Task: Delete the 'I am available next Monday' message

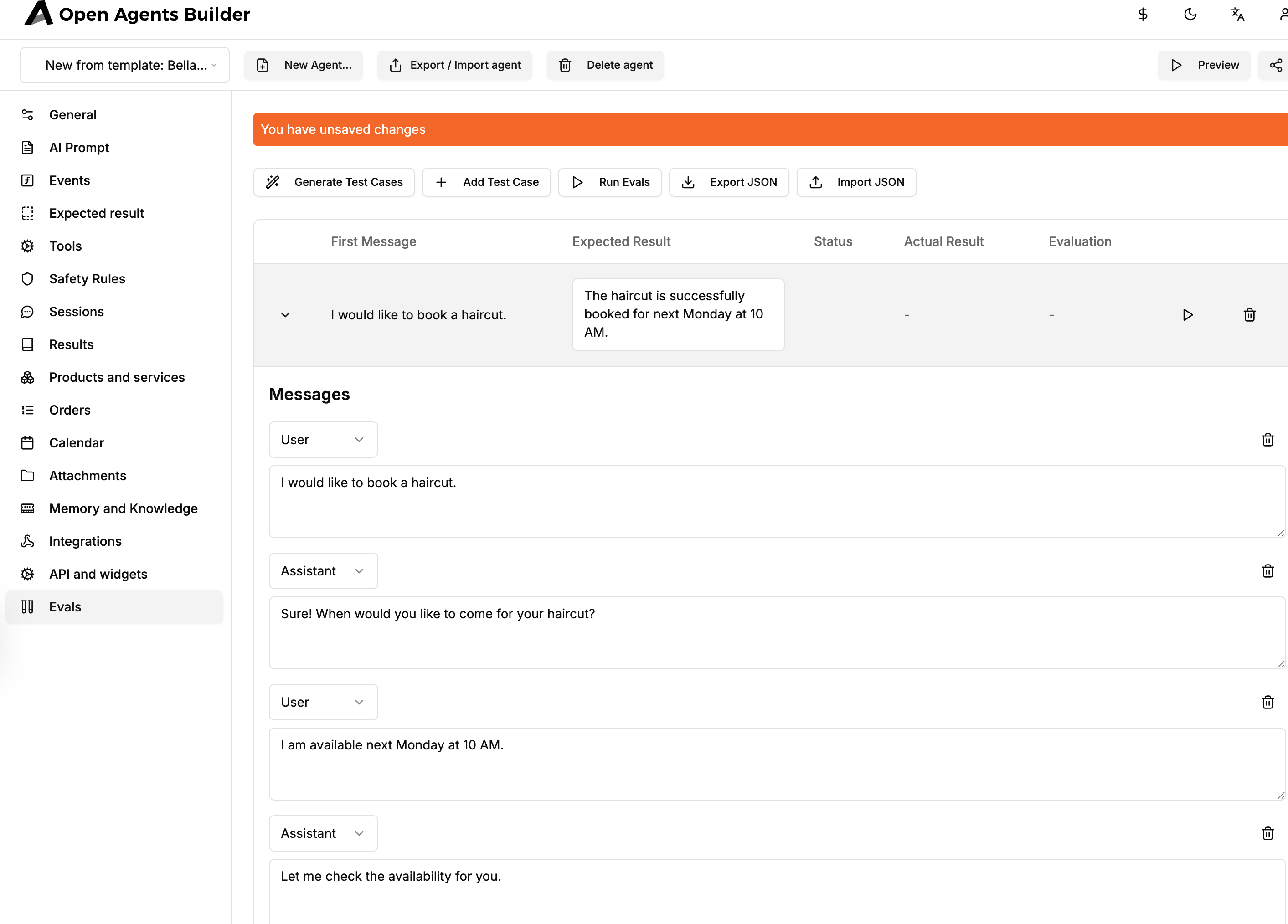Action: point(1267,702)
